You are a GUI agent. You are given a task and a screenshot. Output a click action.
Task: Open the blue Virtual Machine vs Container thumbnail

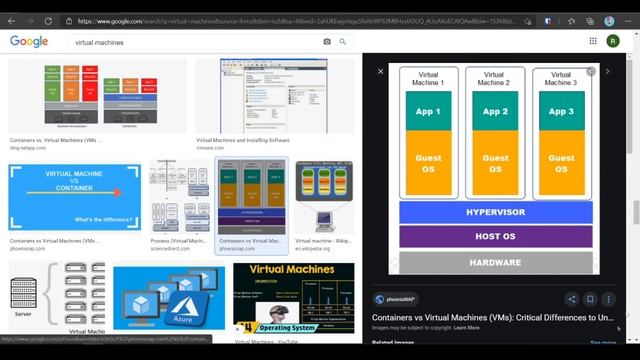pyautogui.click(x=75, y=198)
